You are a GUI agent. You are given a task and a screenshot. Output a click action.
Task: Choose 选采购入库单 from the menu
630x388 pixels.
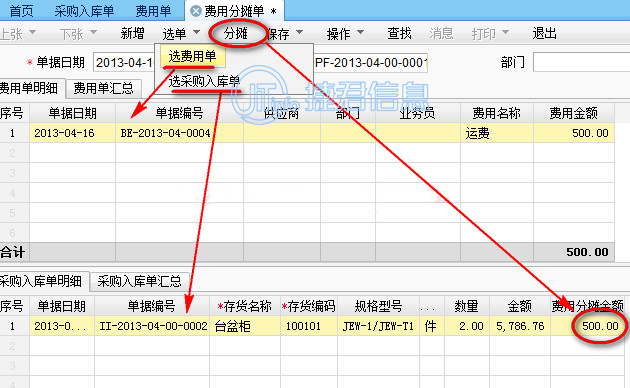204,82
